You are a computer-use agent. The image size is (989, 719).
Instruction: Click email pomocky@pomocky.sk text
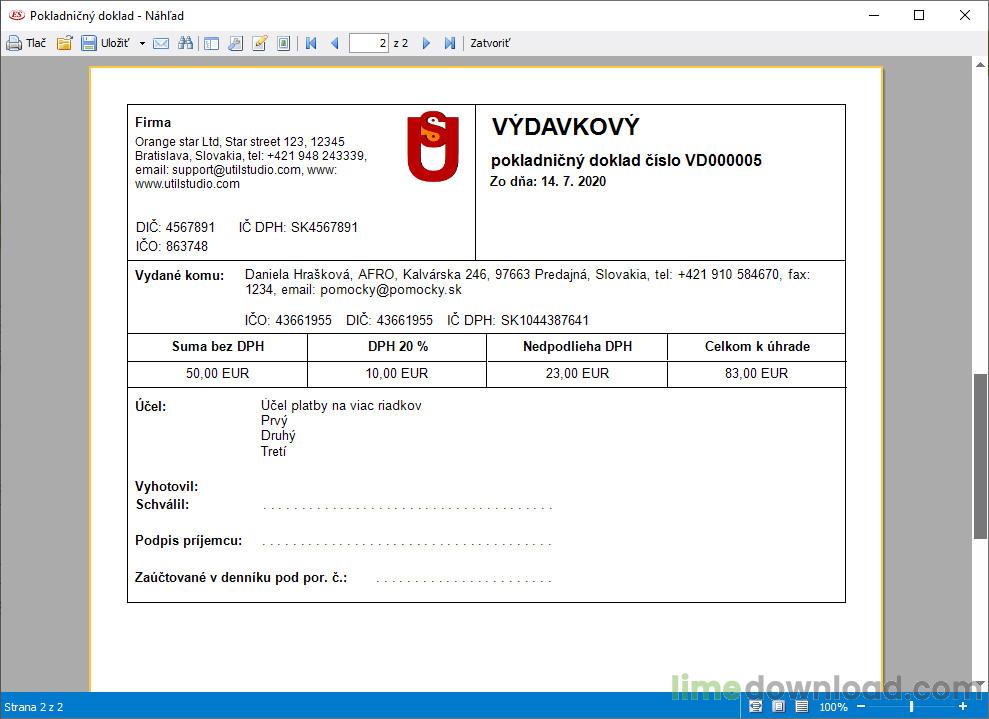(x=390, y=290)
